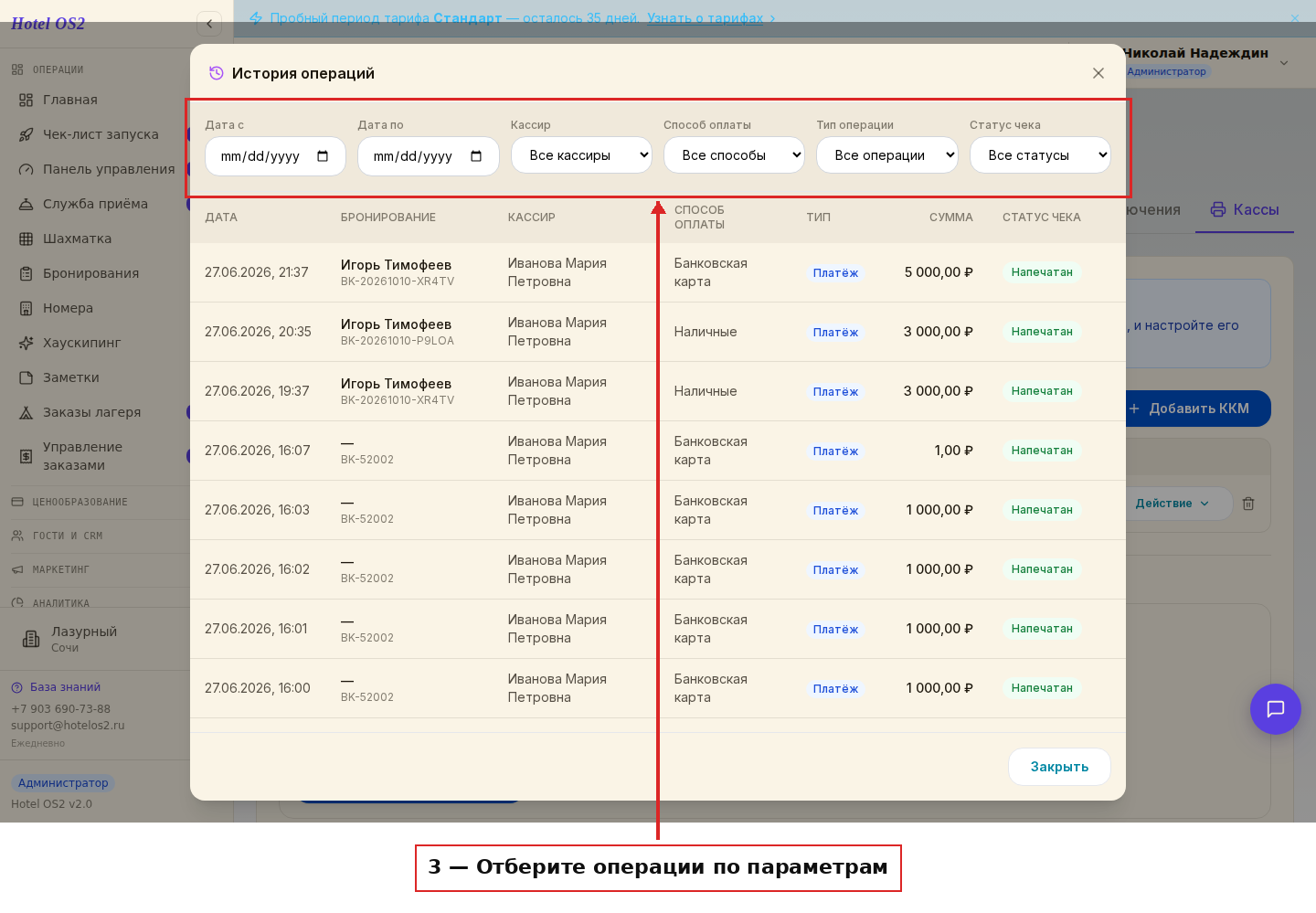Open the Все операции type dropdown
Screen dimensions: 1316x913
pos(887,155)
